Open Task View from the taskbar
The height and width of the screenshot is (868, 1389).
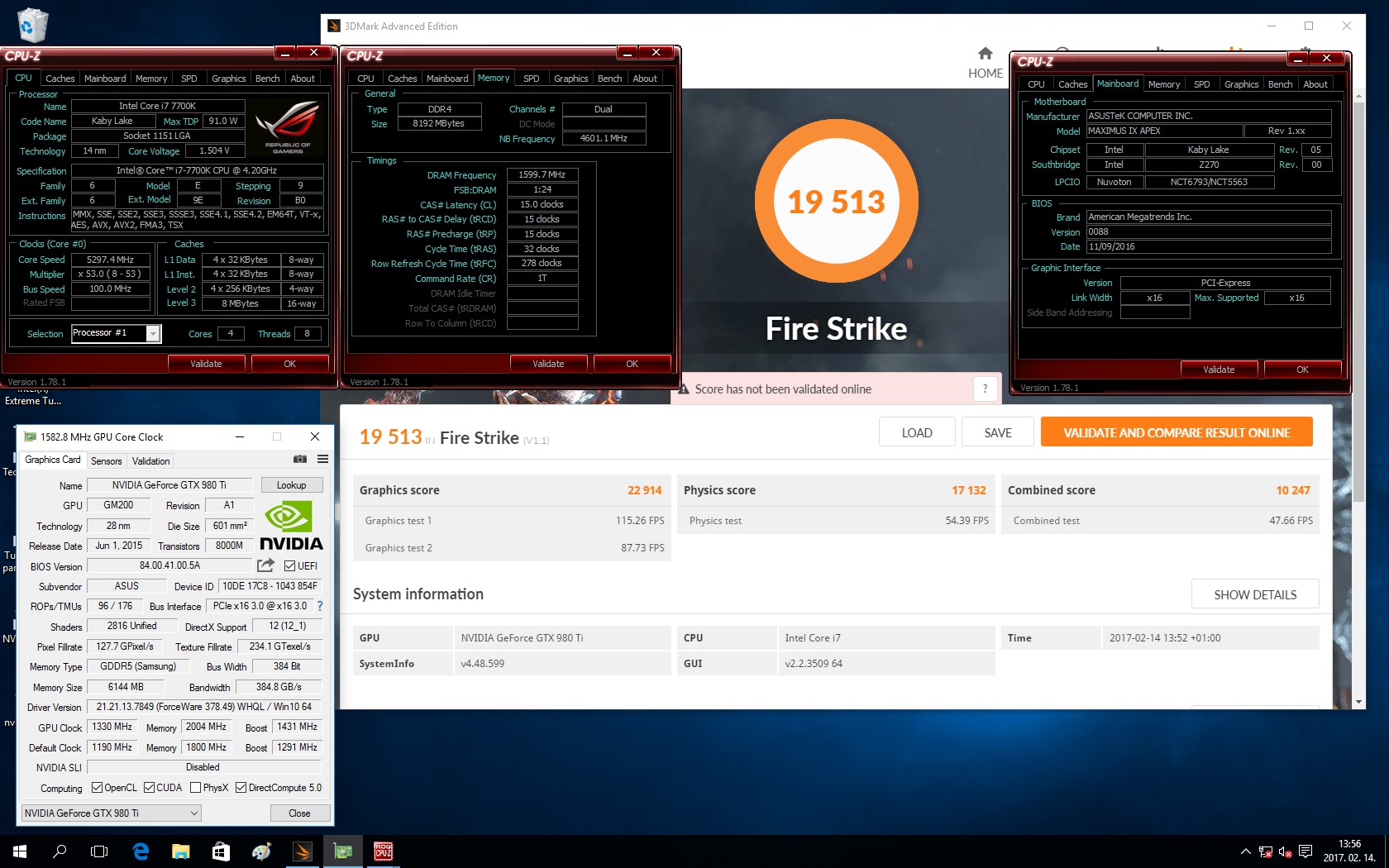99,851
